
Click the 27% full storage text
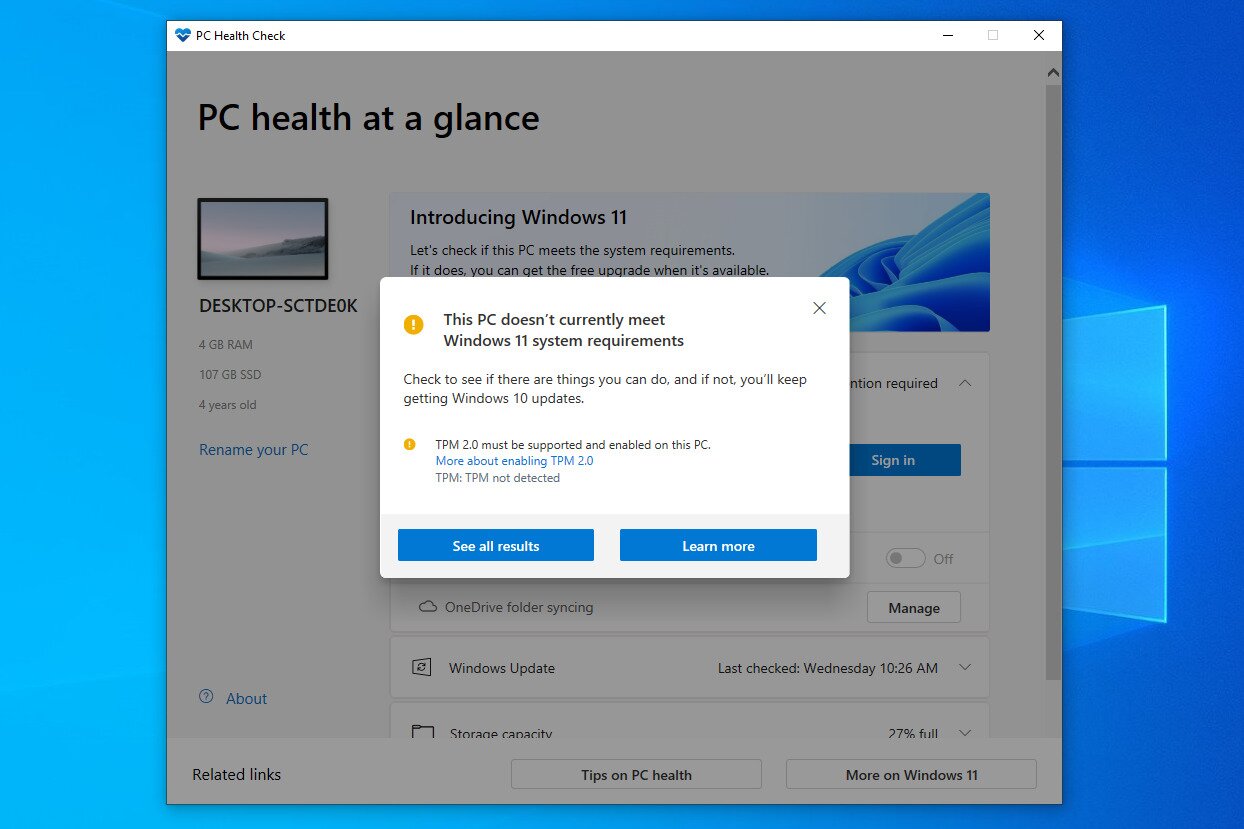[x=913, y=733]
